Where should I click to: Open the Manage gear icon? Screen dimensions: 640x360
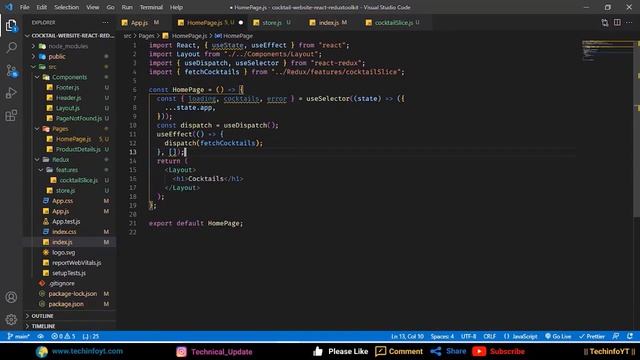pos(11,319)
